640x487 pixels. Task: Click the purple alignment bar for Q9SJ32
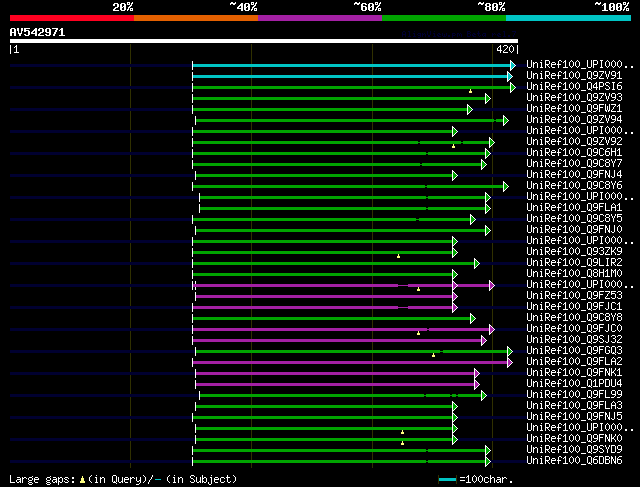click(337, 340)
